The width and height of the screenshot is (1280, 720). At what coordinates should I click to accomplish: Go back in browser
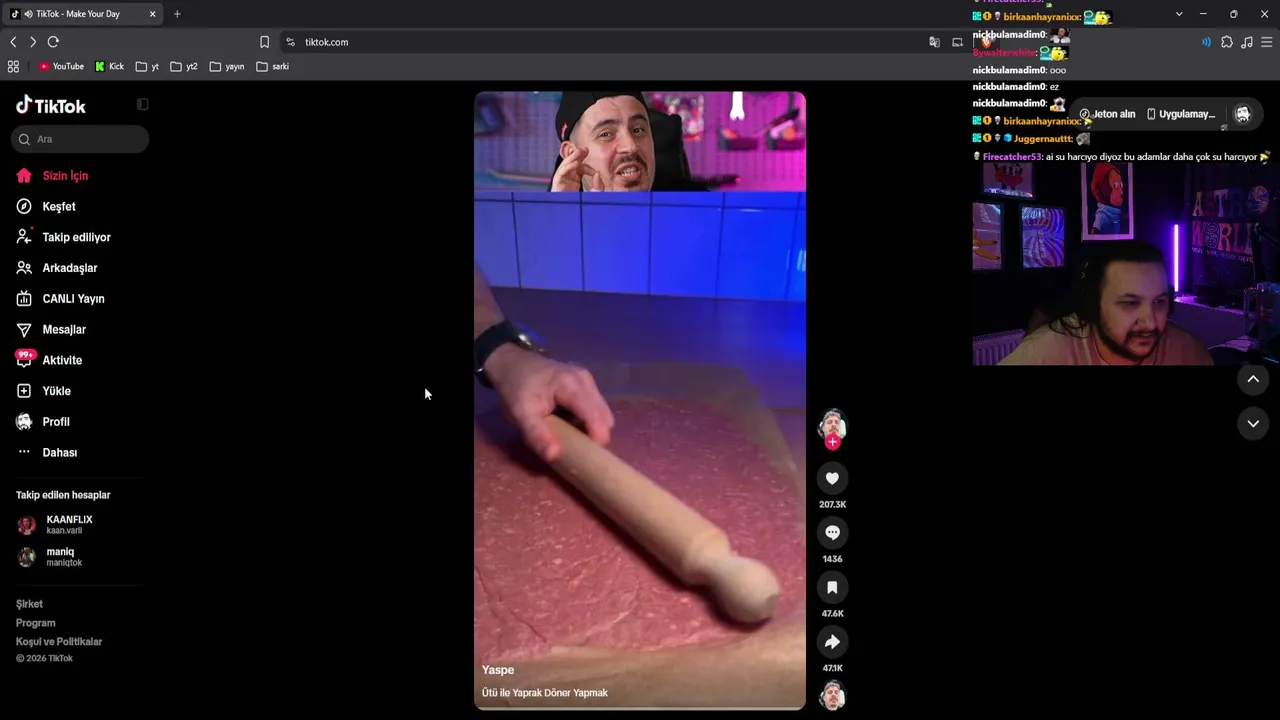click(13, 42)
